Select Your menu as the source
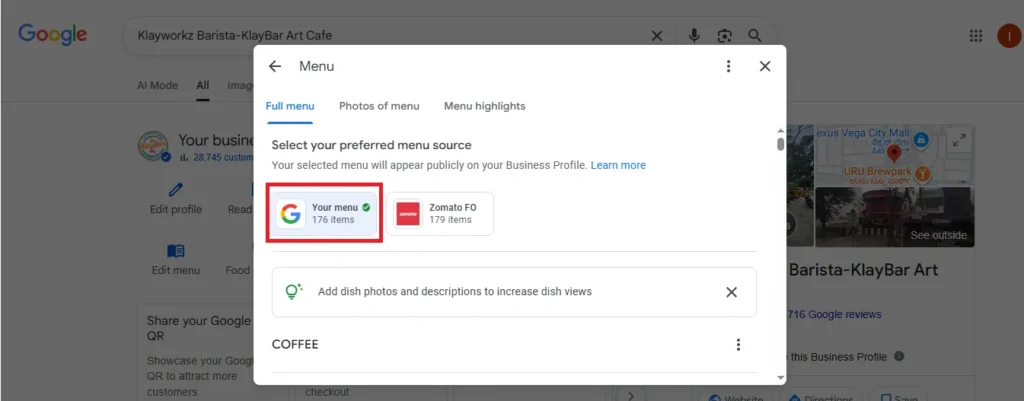This screenshot has height=401, width=1024. [324, 213]
